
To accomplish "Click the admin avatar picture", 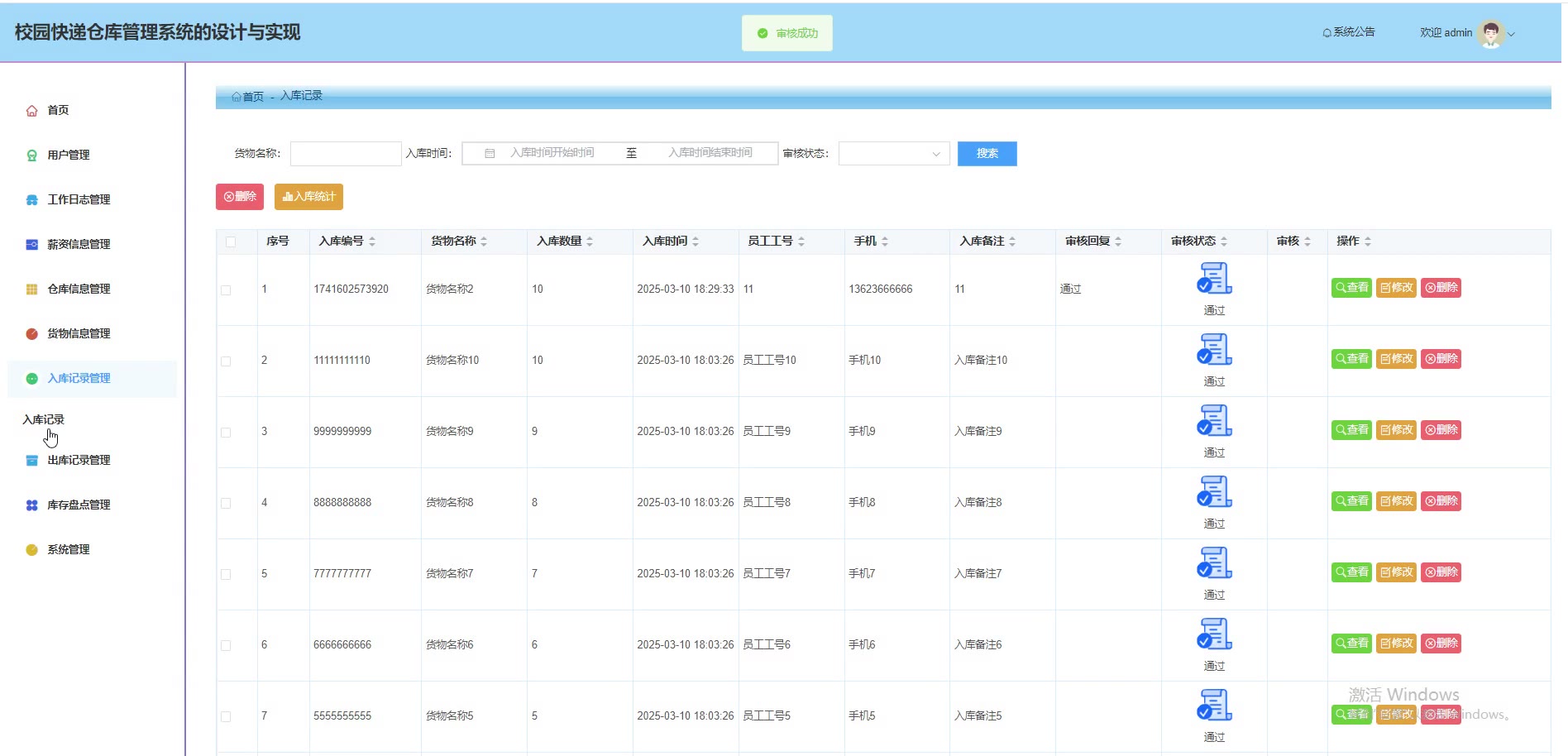I will pos(1490,34).
